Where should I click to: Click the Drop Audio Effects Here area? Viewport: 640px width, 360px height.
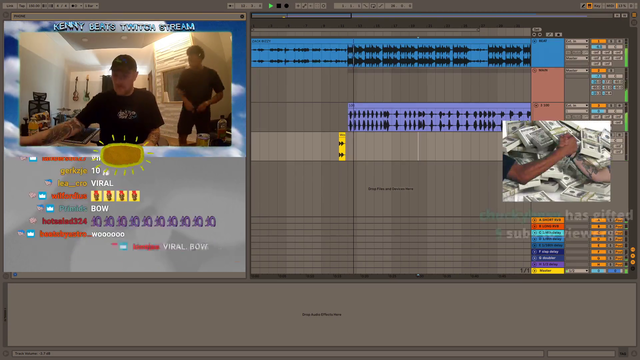pos(322,314)
